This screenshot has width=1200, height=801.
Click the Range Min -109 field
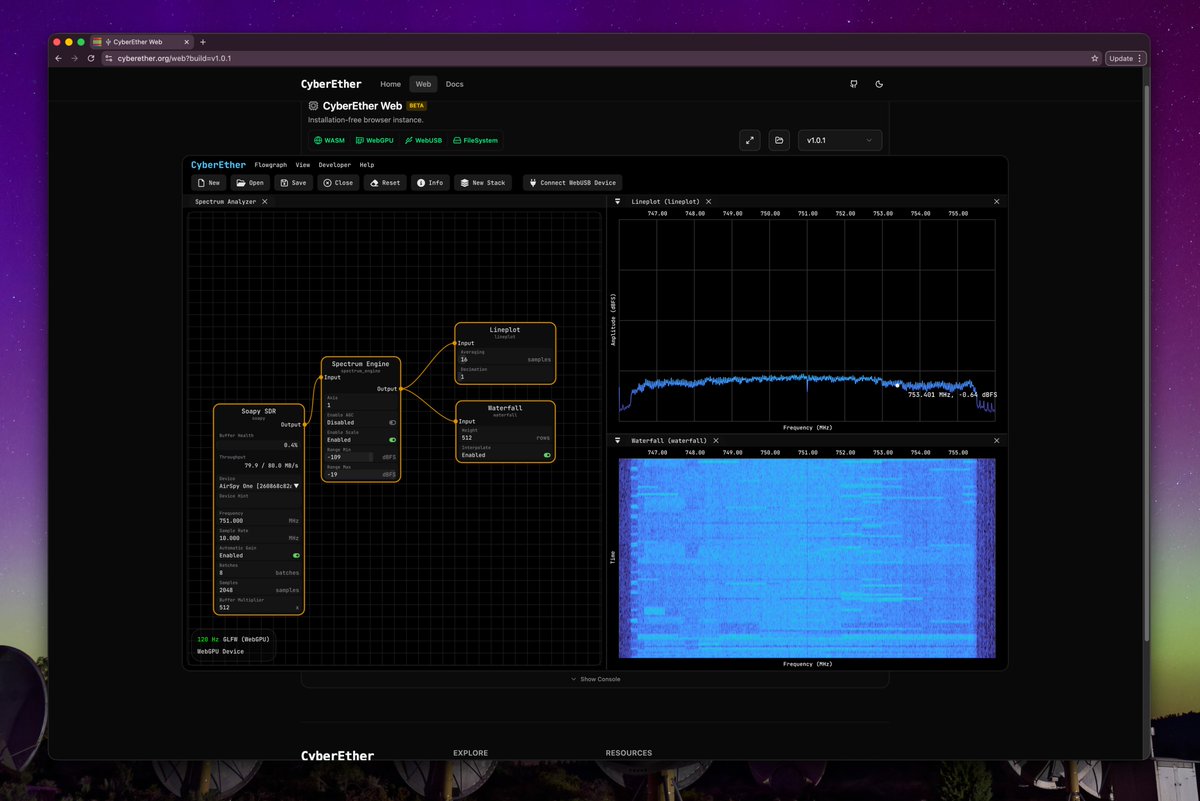tap(362, 457)
